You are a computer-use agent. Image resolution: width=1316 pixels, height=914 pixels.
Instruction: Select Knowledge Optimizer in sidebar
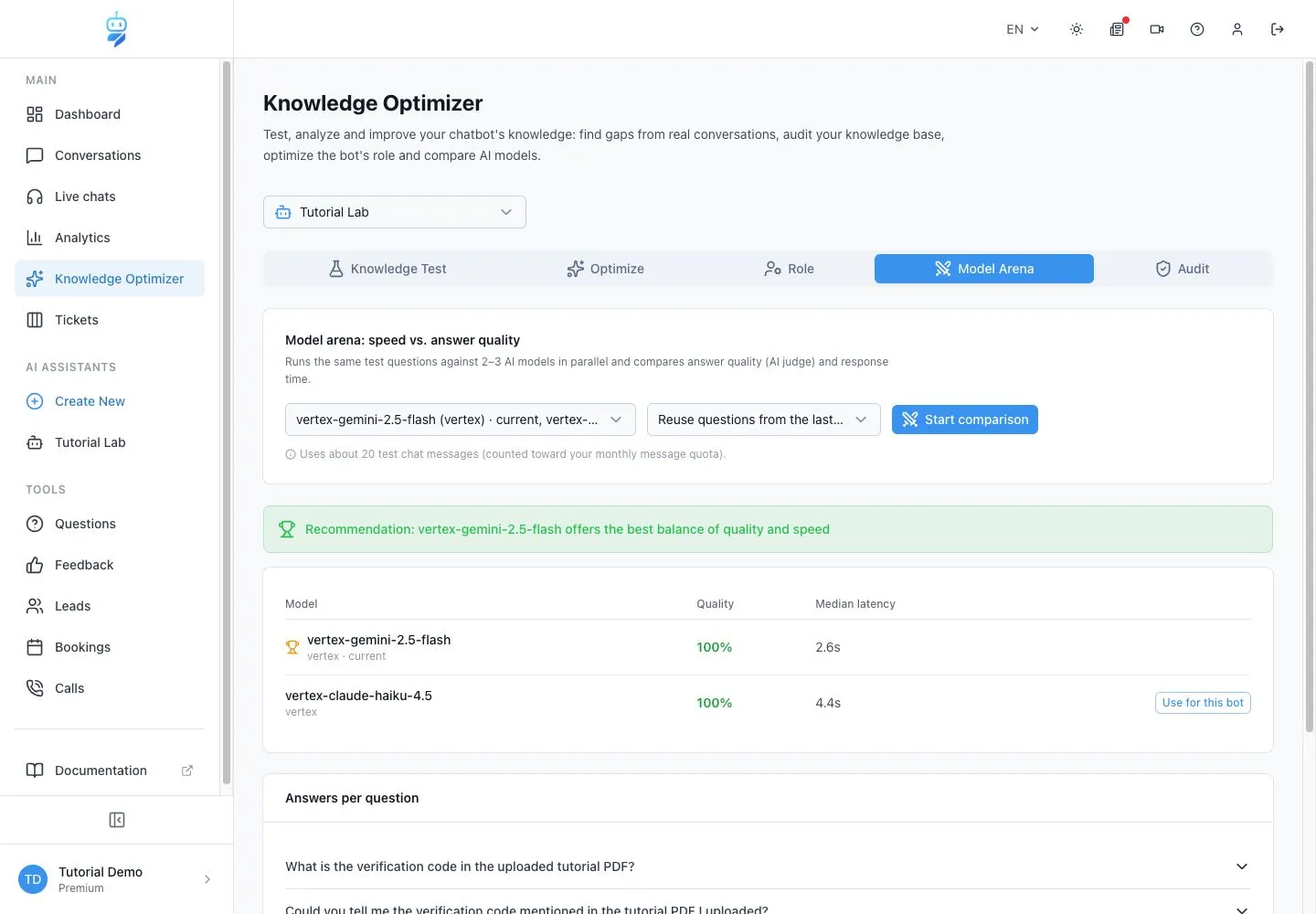[x=110, y=279]
